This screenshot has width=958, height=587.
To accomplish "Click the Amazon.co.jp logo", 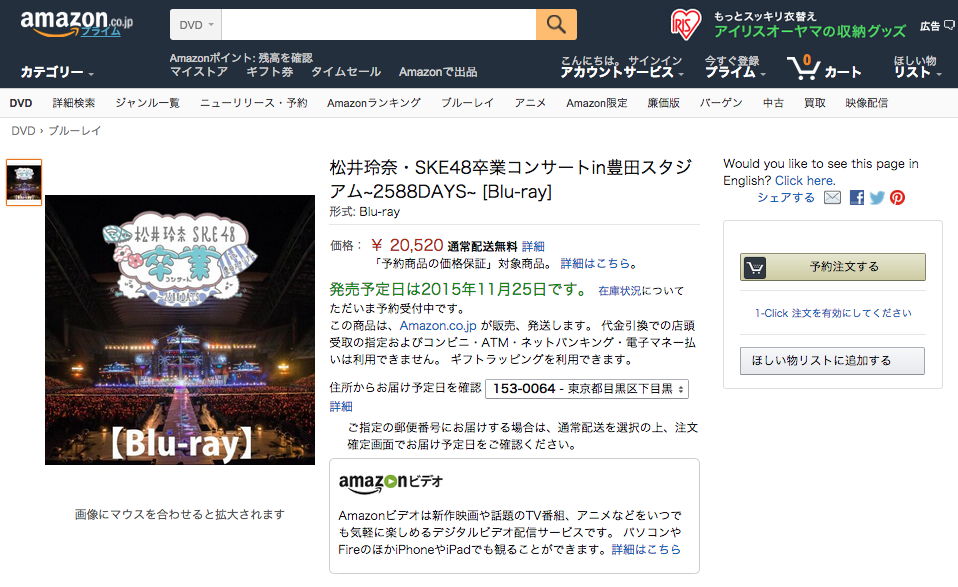I will point(76,24).
